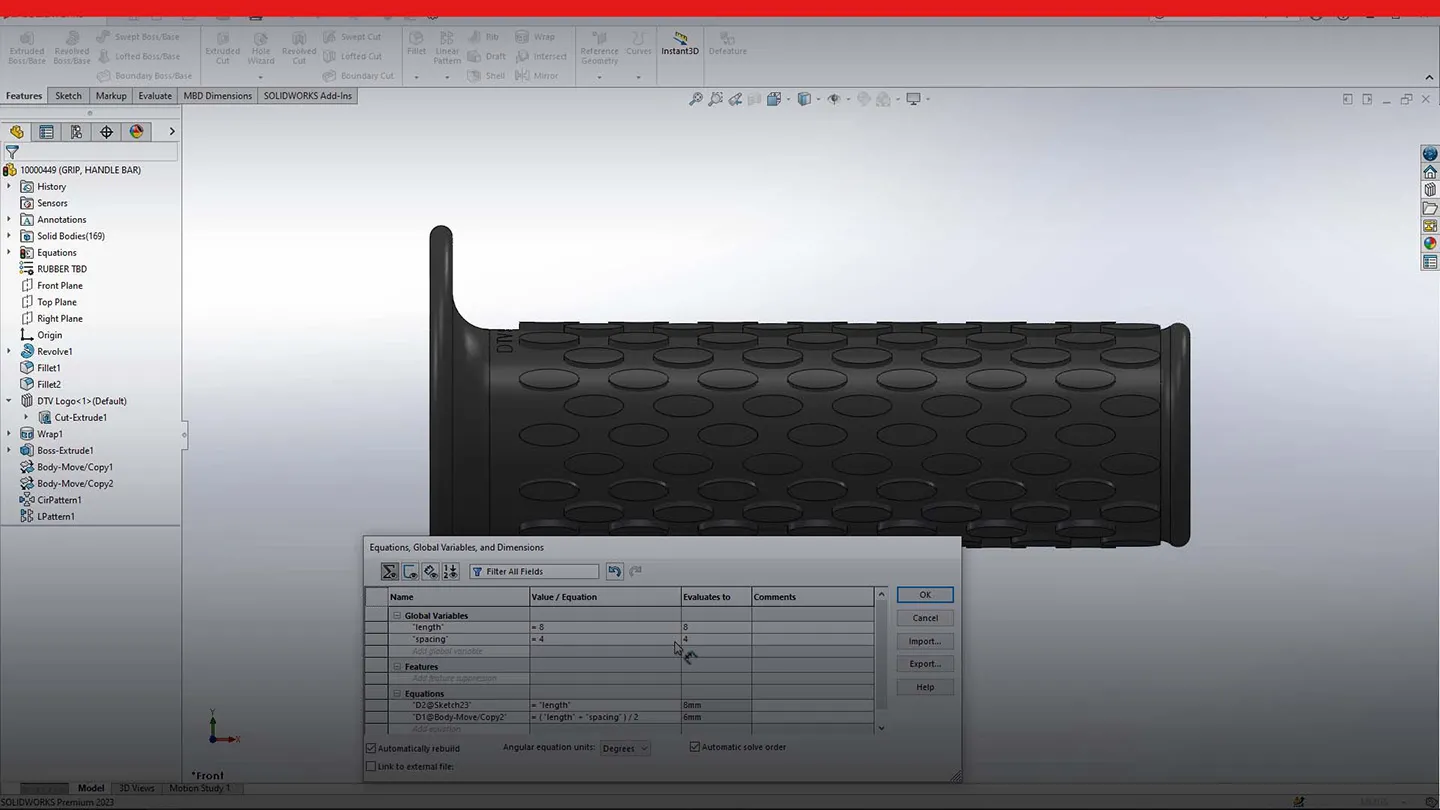Open the SOLIDWORKS Add-Ins tab

(307, 95)
